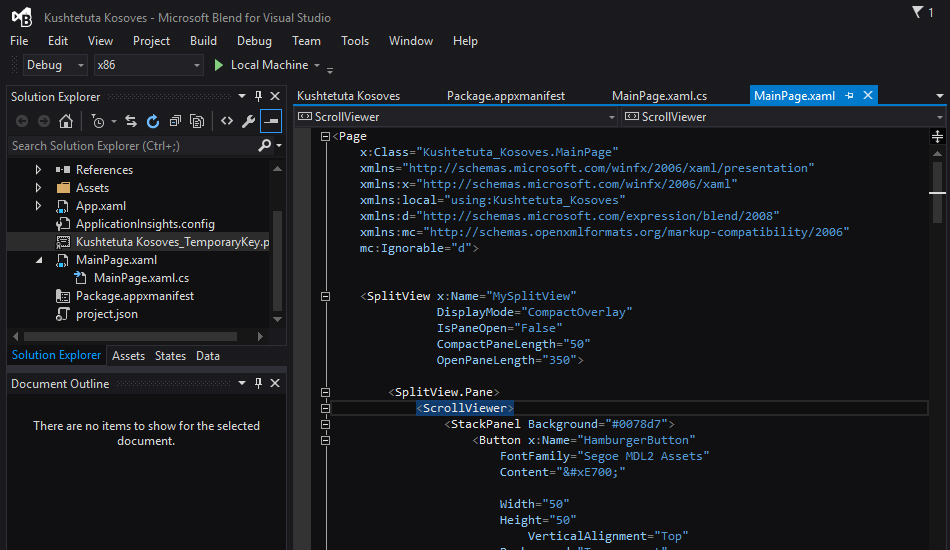Open View Code icon in Solution Explorer
This screenshot has width=950, height=550.
[x=227, y=121]
